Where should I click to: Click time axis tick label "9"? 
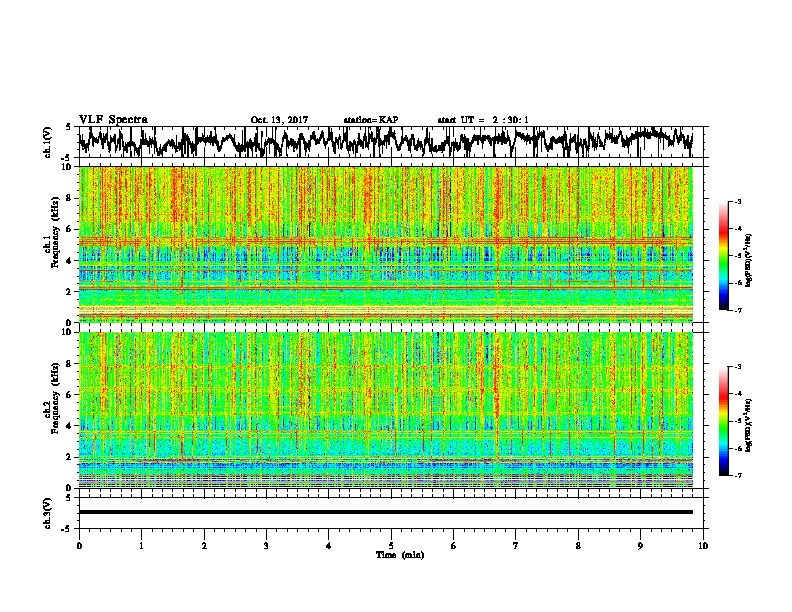[640, 546]
